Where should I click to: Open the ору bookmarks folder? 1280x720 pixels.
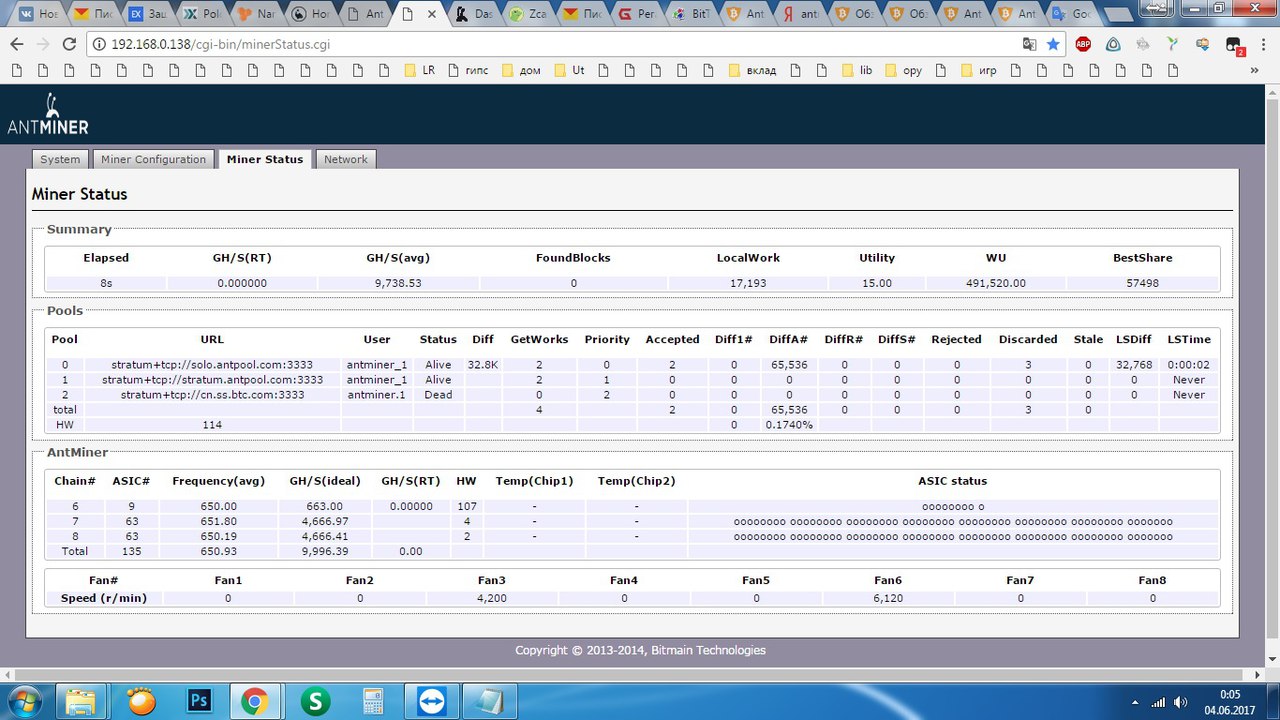(903, 70)
